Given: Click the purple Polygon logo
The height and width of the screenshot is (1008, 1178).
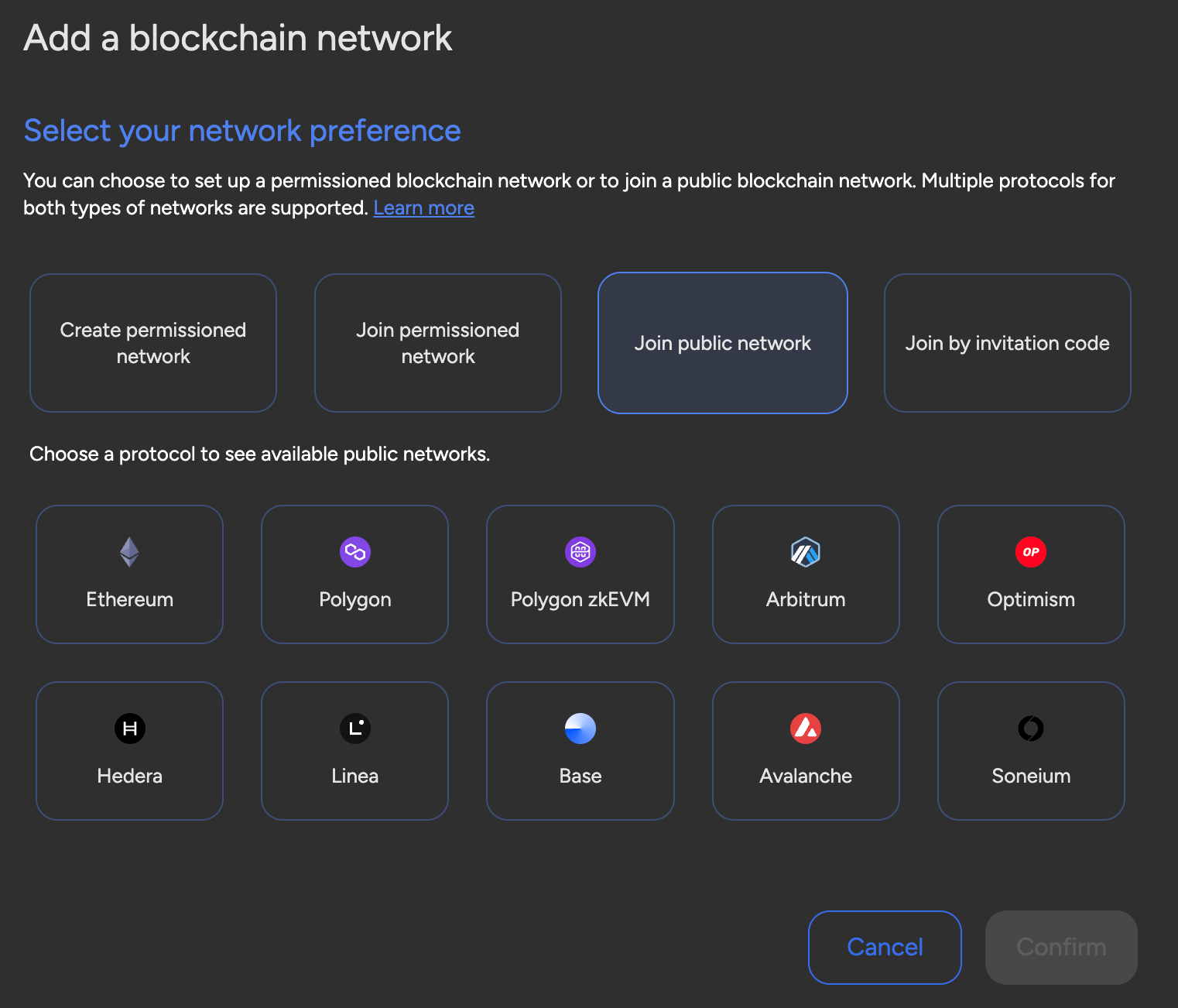Looking at the screenshot, I should 355,552.
